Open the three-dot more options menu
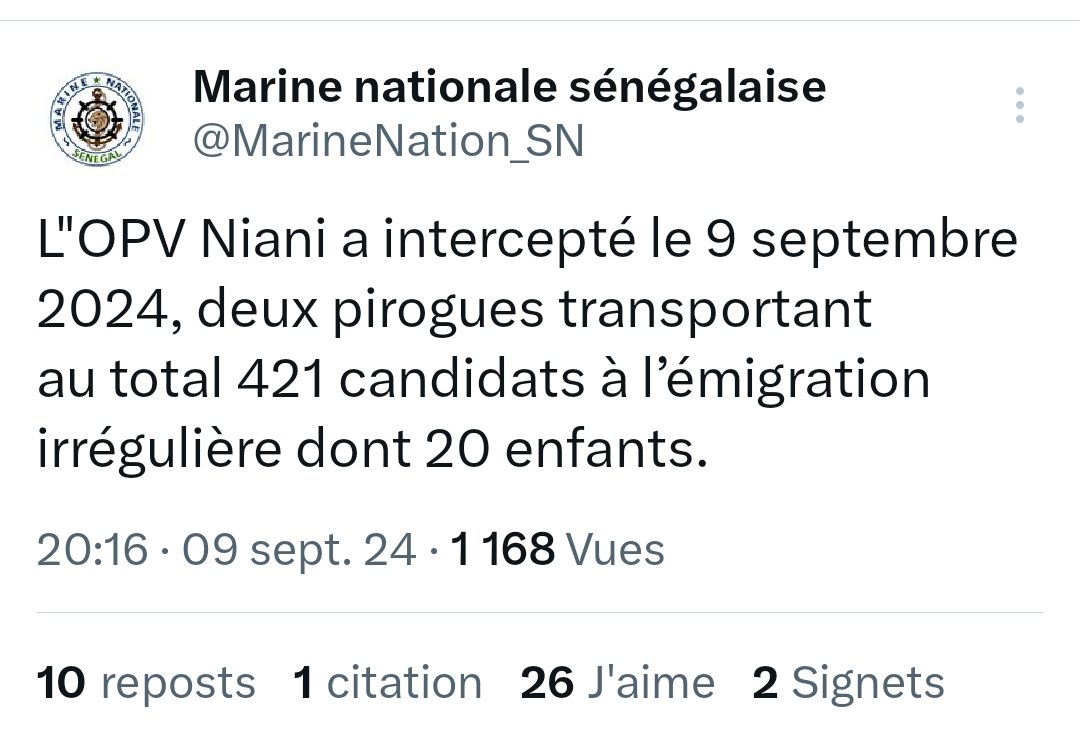The width and height of the screenshot is (1080, 742). pyautogui.click(x=1019, y=105)
